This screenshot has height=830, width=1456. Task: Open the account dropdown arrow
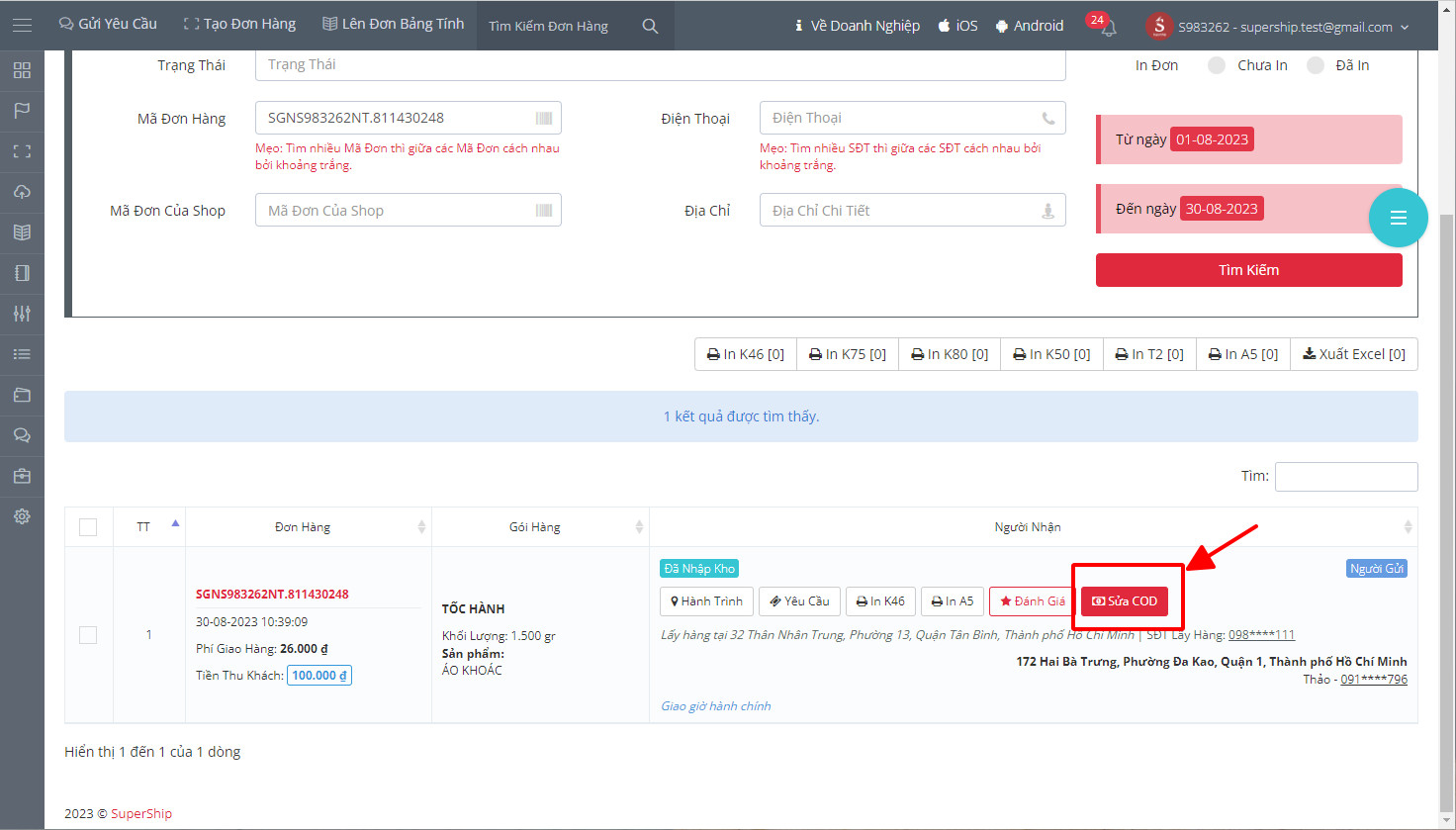(x=1405, y=28)
